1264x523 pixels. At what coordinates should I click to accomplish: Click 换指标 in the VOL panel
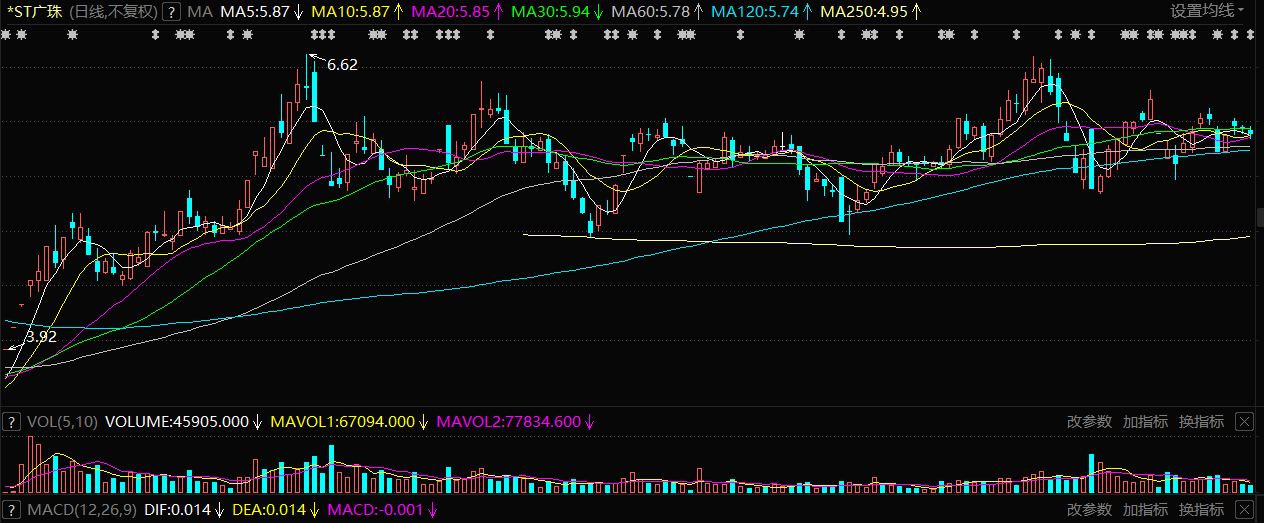pyautogui.click(x=1201, y=421)
